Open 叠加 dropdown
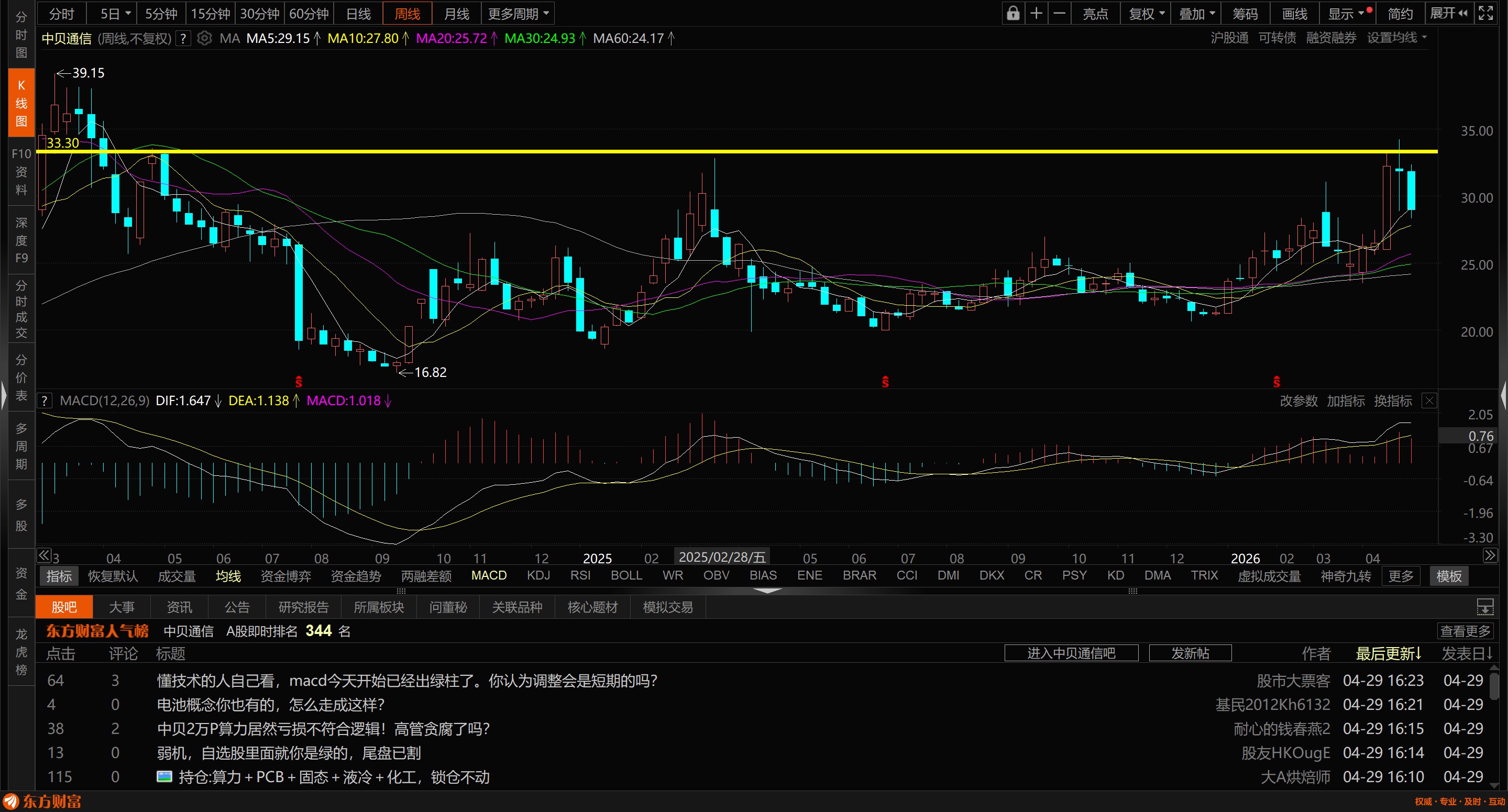1508x812 pixels. (x=1196, y=14)
